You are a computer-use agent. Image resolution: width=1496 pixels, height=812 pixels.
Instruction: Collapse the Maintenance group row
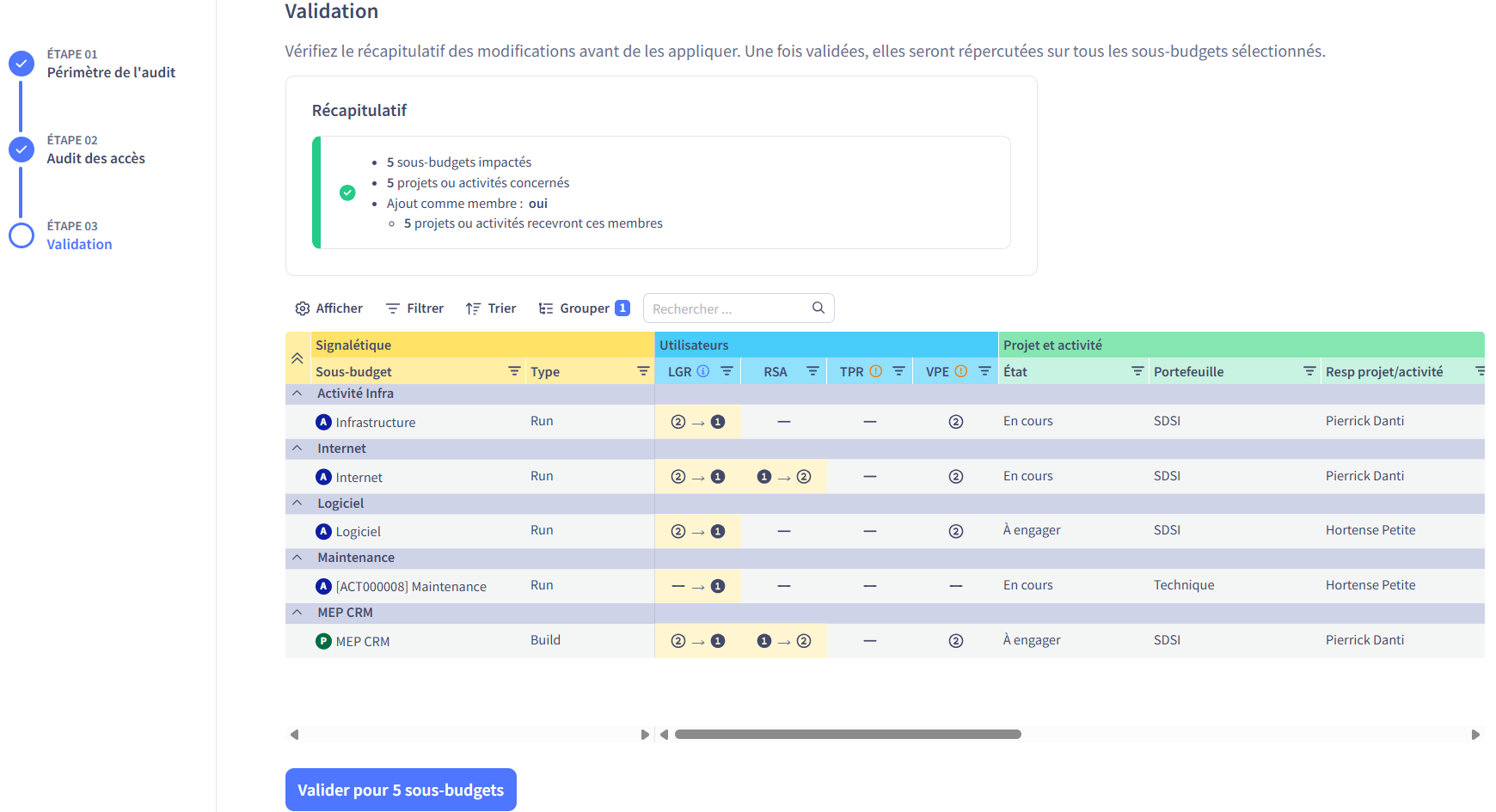pos(297,558)
